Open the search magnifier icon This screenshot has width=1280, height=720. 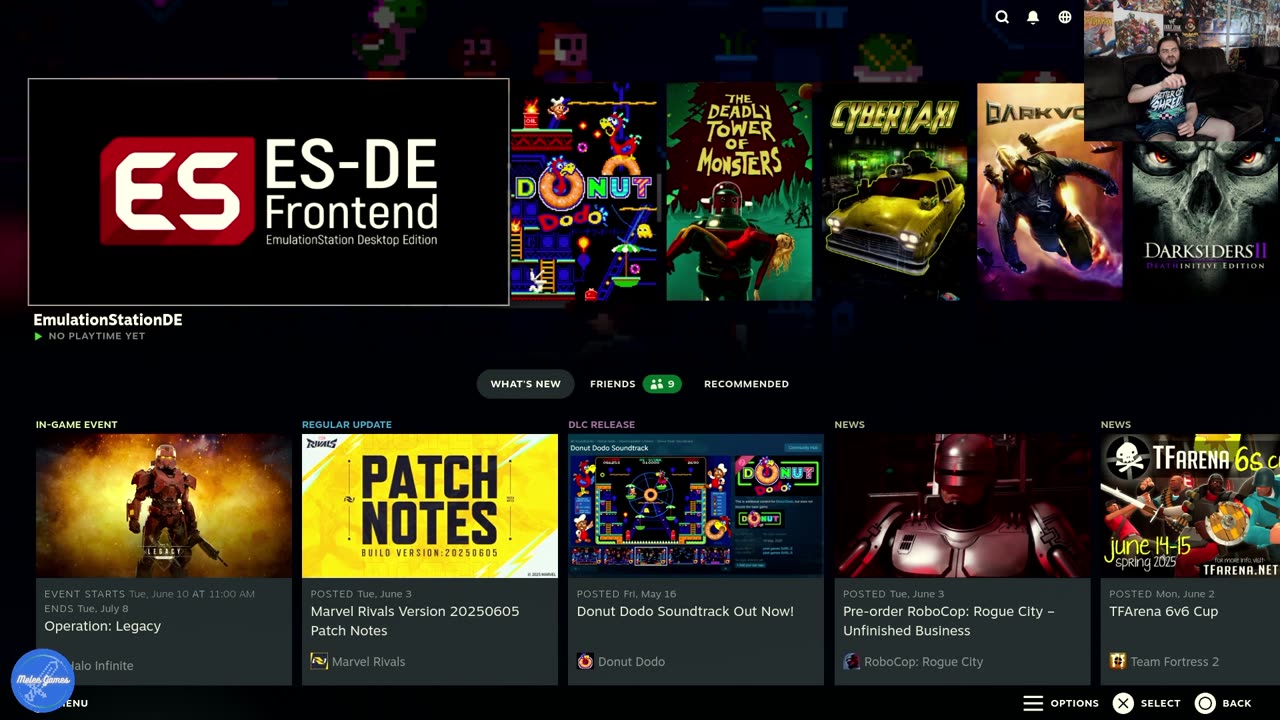(x=1002, y=17)
